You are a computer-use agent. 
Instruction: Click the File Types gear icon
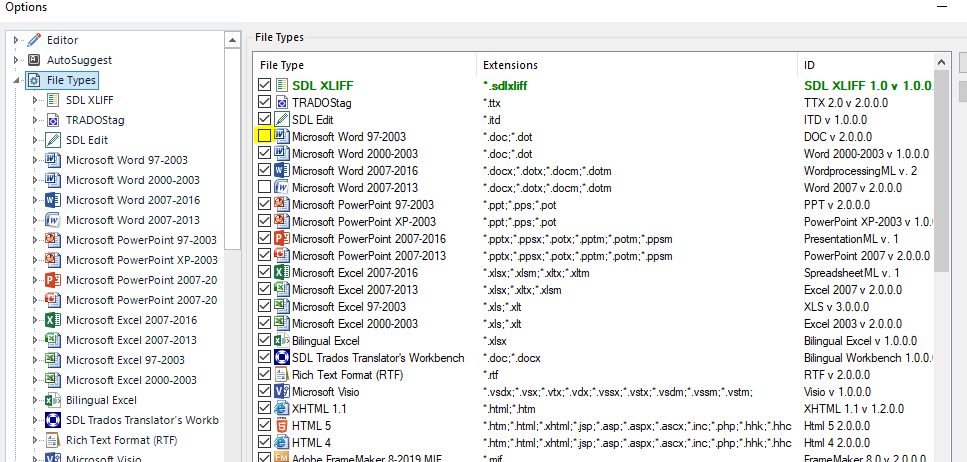pyautogui.click(x=35, y=80)
